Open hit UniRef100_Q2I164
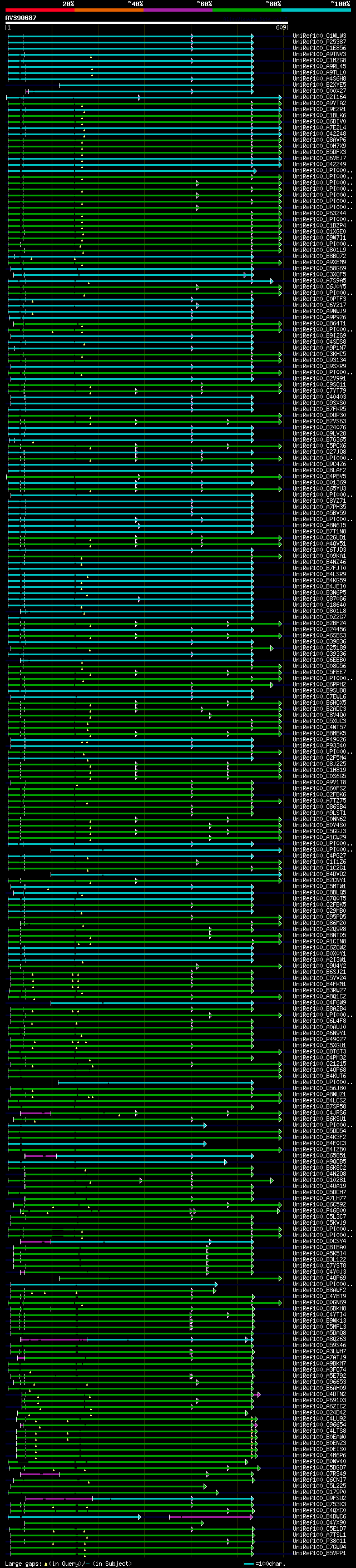The height and width of the screenshot is (1568, 356). coord(319,97)
